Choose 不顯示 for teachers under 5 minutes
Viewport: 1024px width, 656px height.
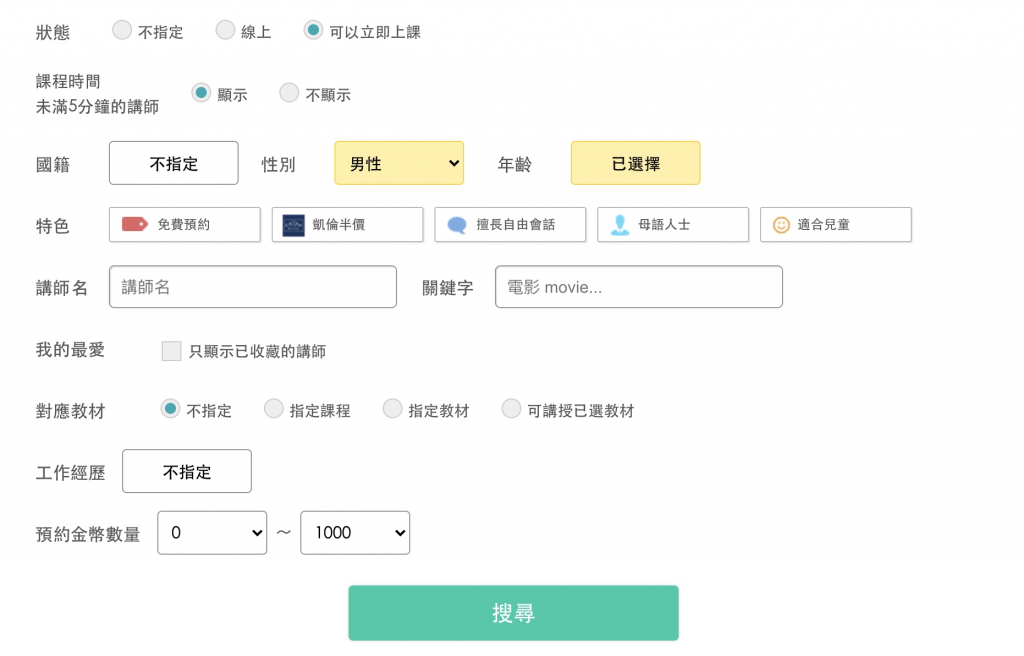[289, 93]
